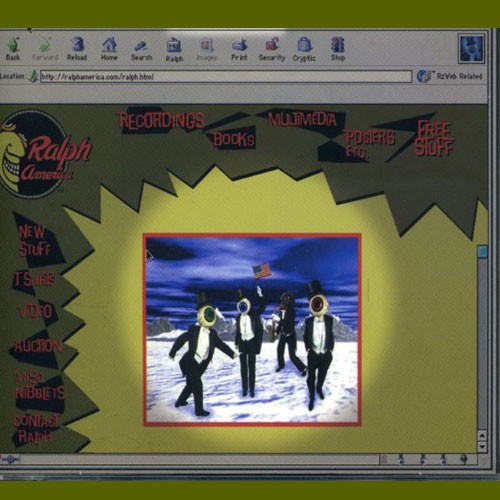500x500 pixels.
Task: Click the location URL field
Action: pos(226,77)
